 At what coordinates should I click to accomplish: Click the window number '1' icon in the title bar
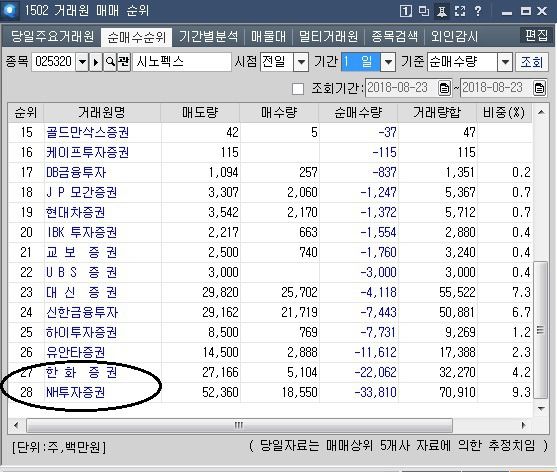pyautogui.click(x=405, y=11)
